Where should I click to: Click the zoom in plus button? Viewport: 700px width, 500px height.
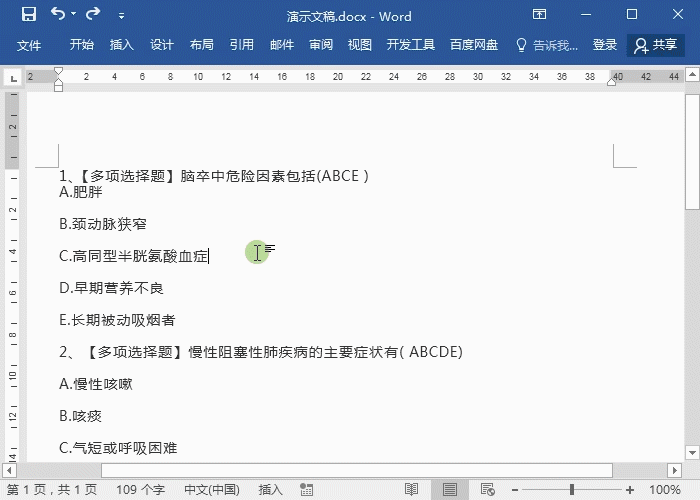tap(630, 490)
